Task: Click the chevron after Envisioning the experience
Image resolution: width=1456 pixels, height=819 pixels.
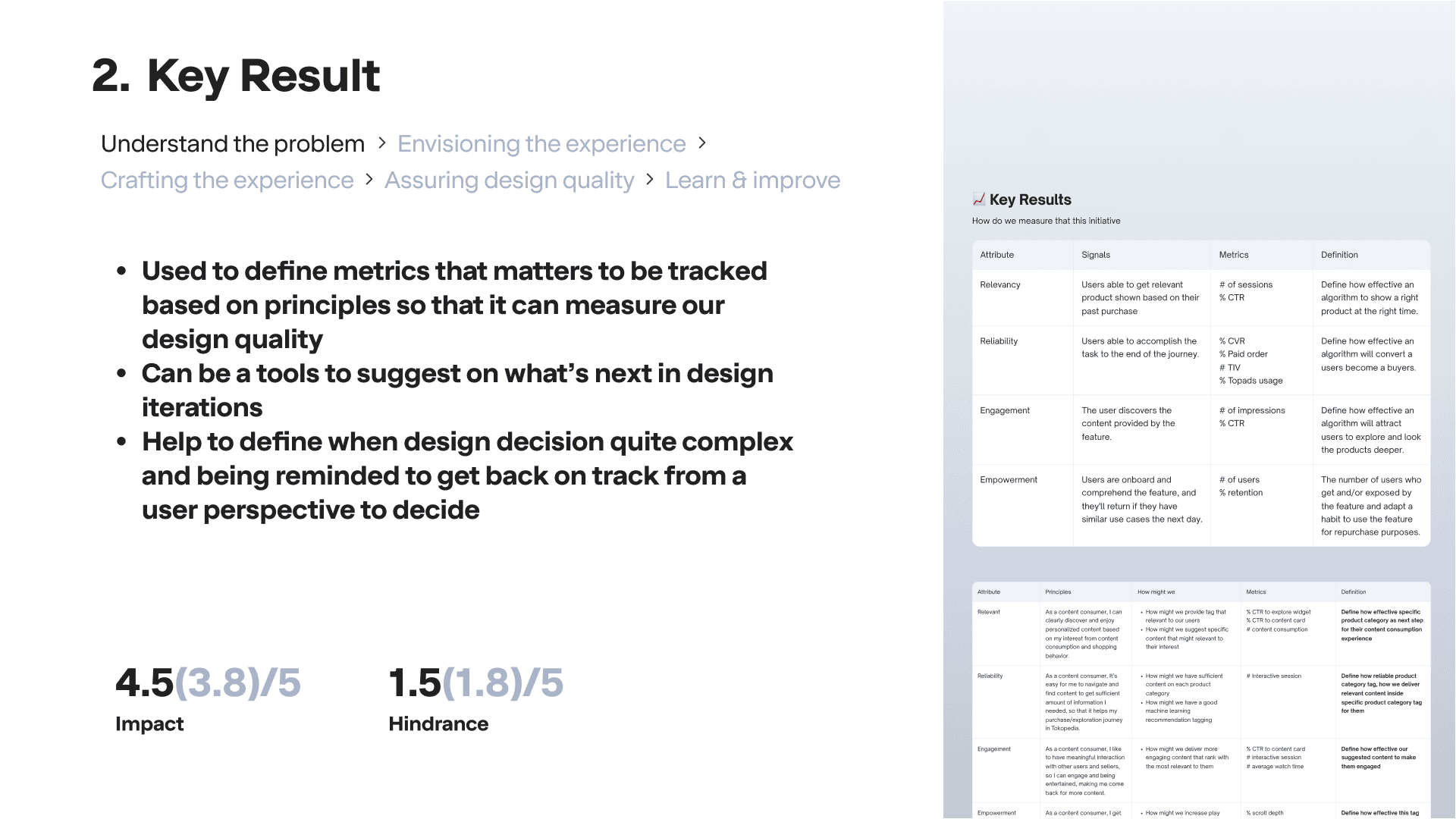Action: pyautogui.click(x=702, y=143)
